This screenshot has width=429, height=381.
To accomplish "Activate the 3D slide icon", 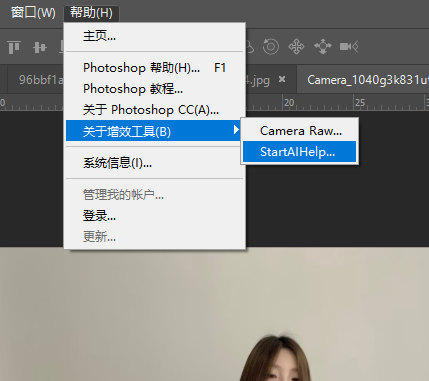I will point(323,46).
